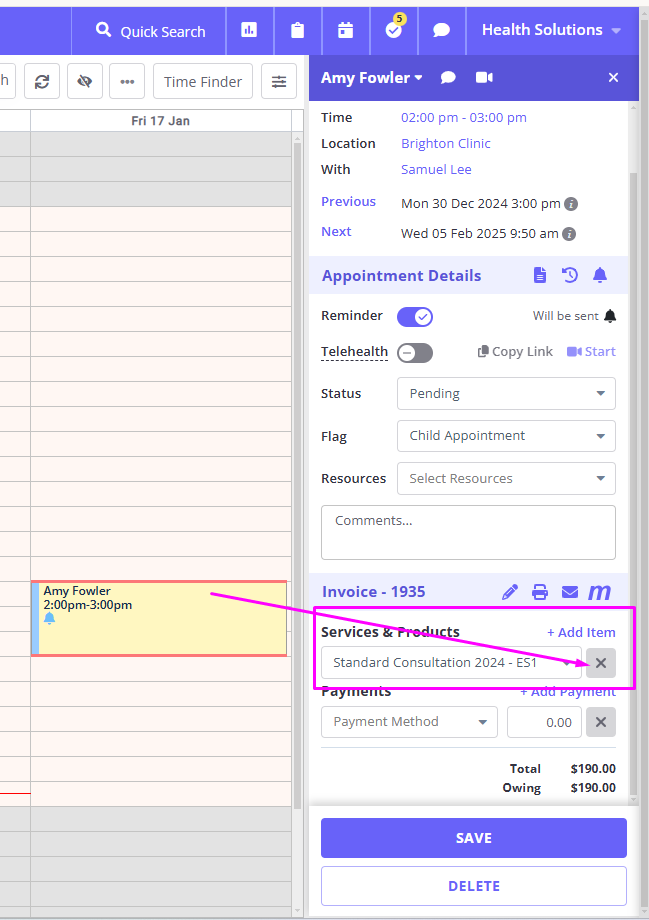Open the Status dropdown showing Pending
This screenshot has height=920, width=649.
506,394
